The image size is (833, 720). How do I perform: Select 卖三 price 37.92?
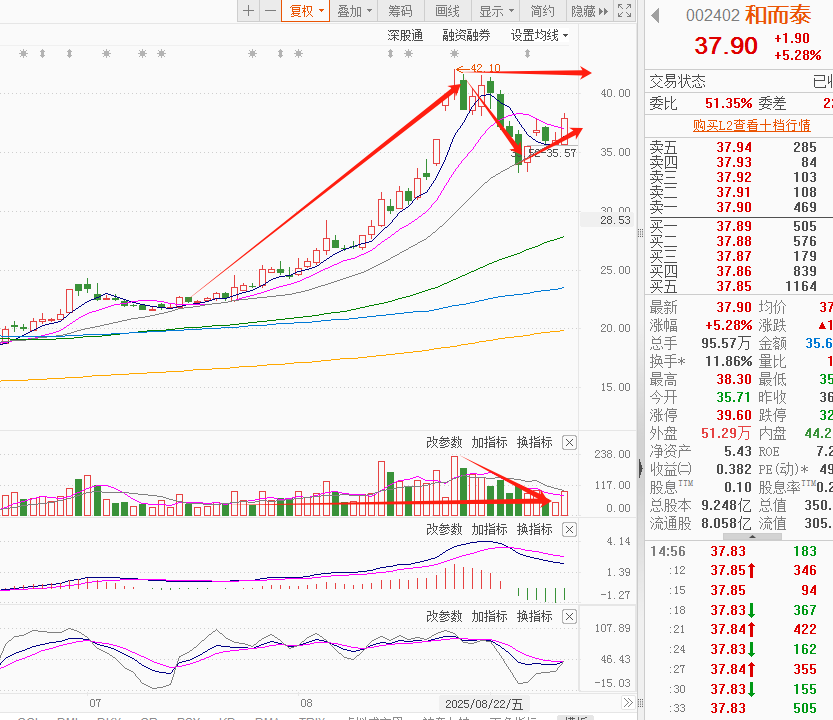pyautogui.click(x=734, y=177)
